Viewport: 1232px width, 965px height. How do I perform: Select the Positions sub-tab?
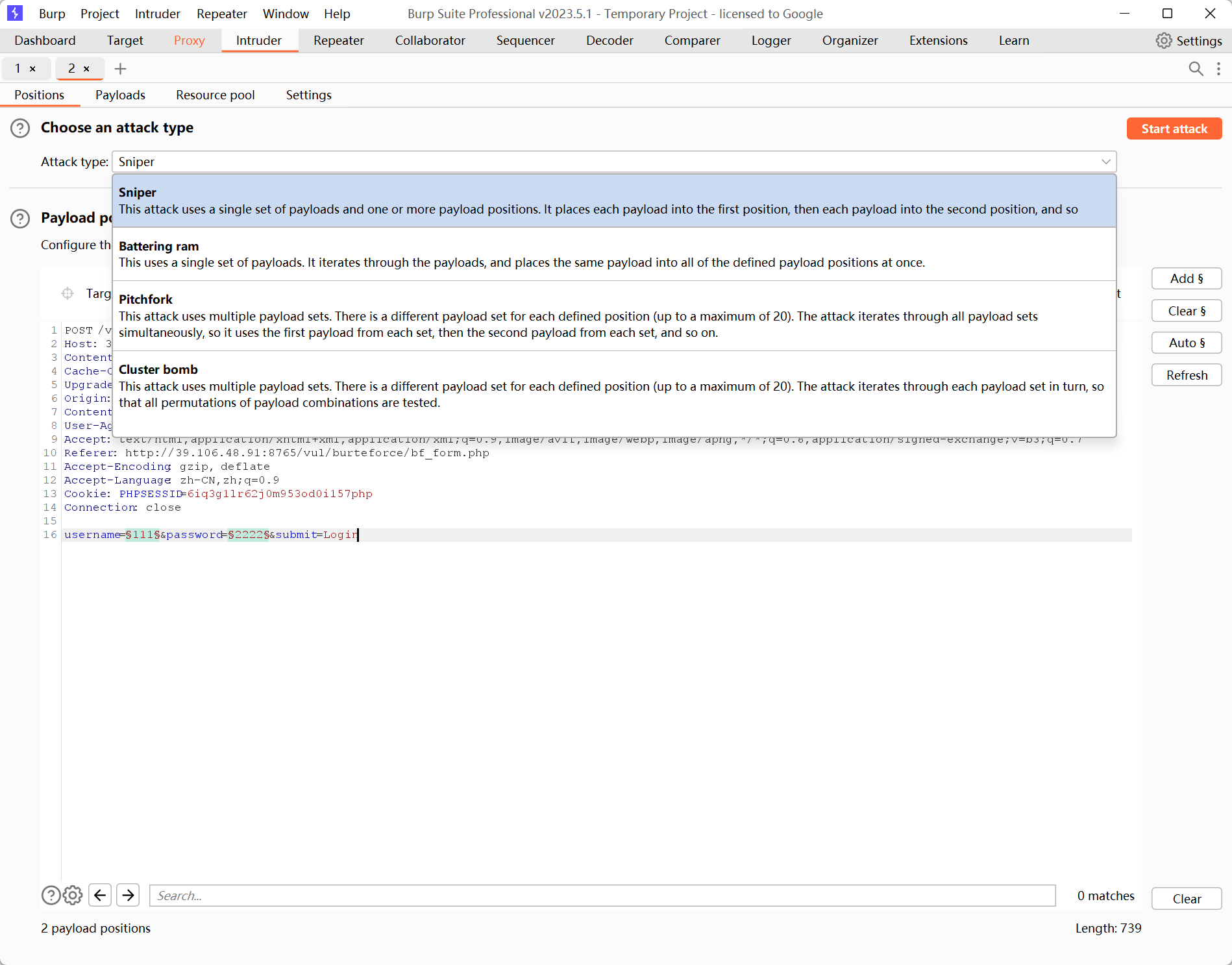click(x=40, y=95)
